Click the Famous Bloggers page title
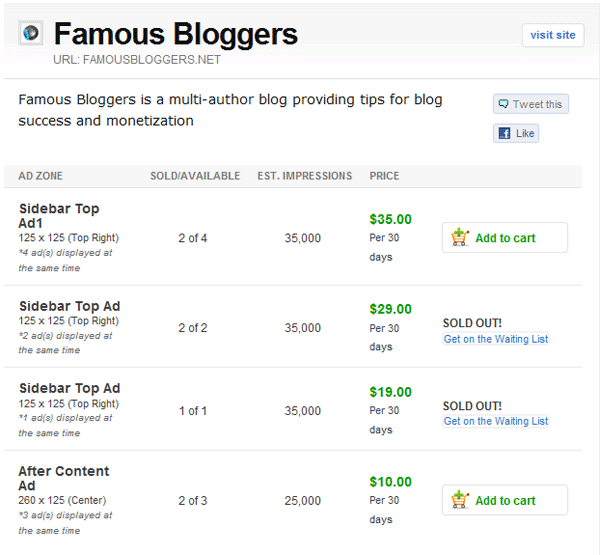This screenshot has height=555, width=600. tap(176, 34)
